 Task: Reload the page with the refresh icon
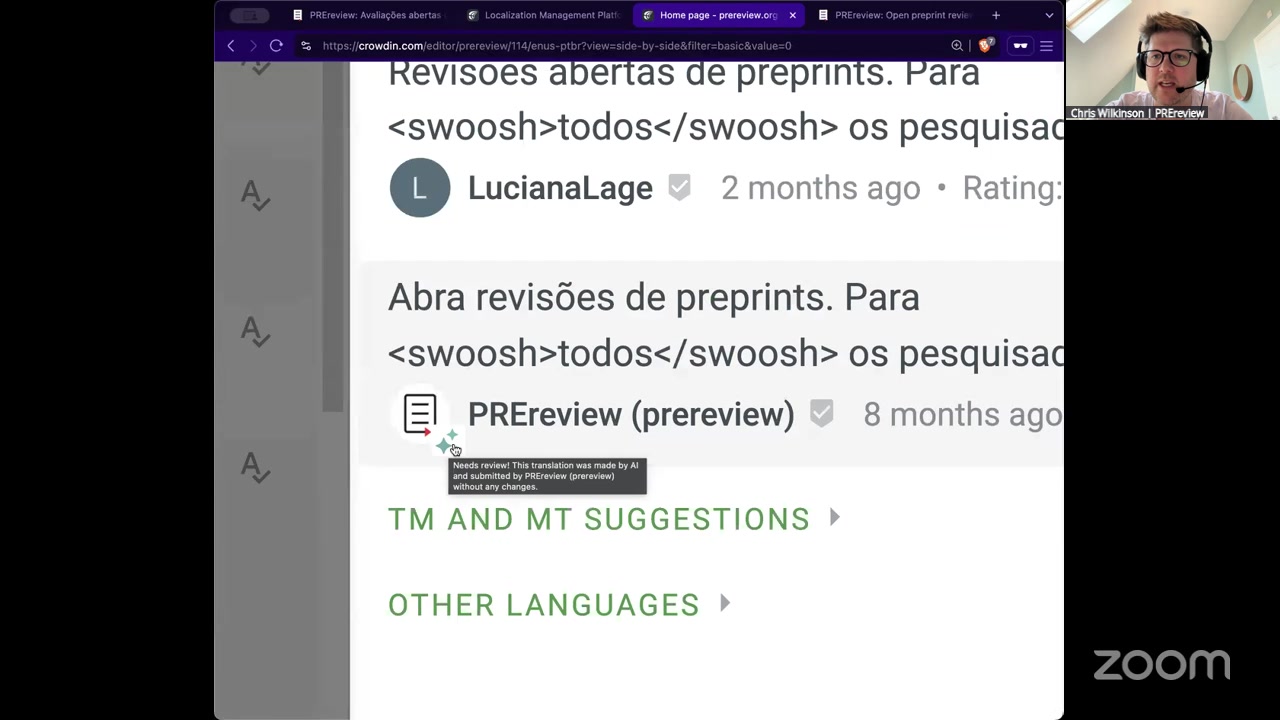click(276, 45)
